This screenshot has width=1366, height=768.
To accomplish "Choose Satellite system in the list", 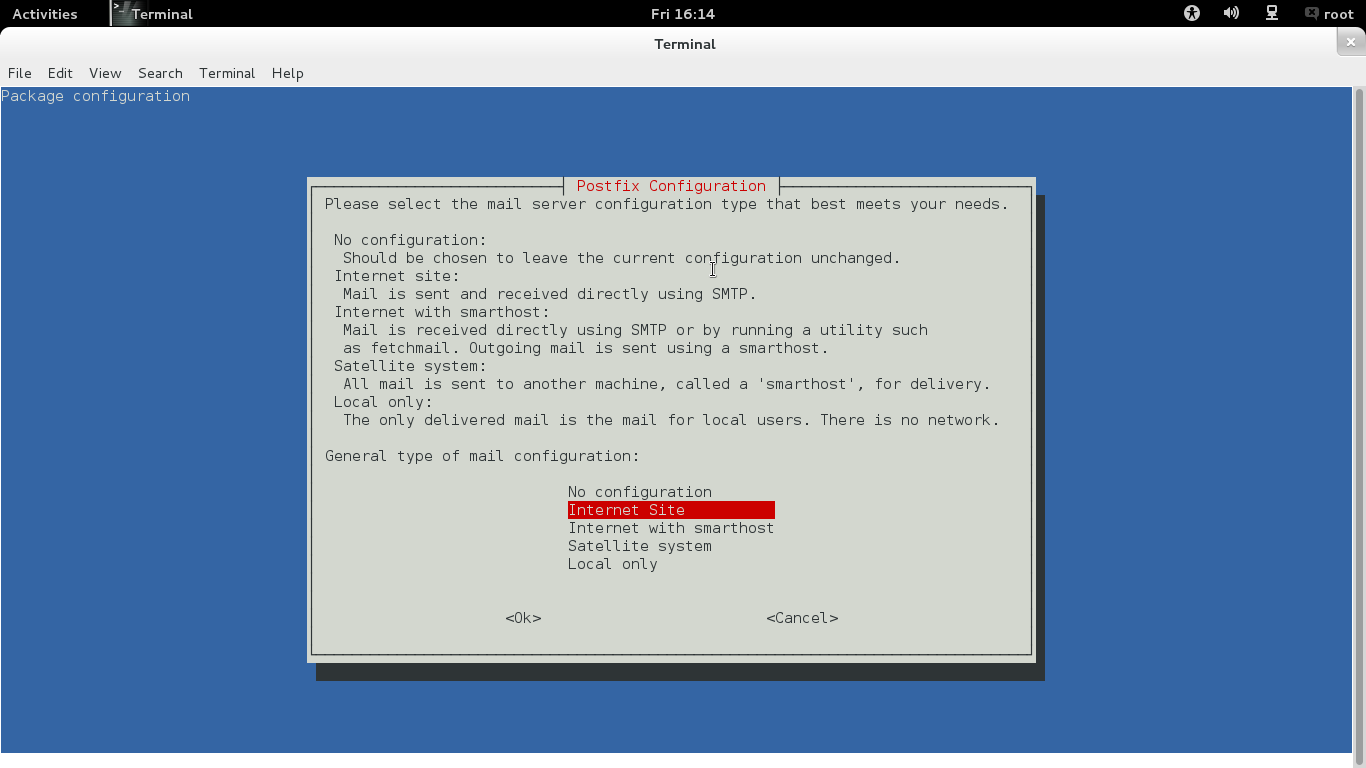I will (640, 546).
